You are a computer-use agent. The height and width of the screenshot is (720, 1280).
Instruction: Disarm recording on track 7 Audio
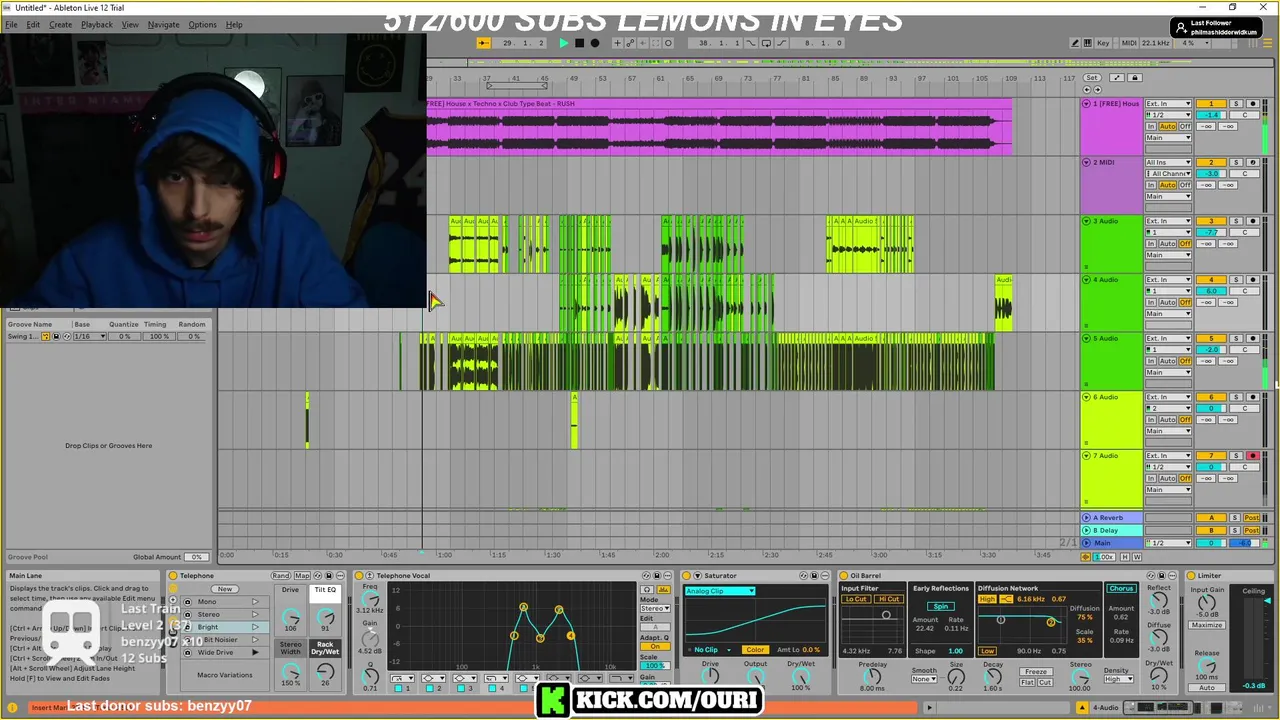click(1252, 456)
